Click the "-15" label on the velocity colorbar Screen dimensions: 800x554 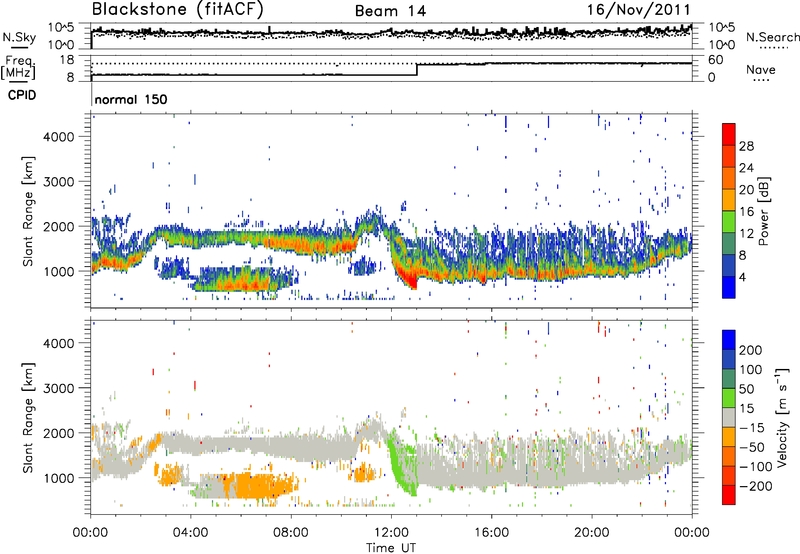[752, 428]
